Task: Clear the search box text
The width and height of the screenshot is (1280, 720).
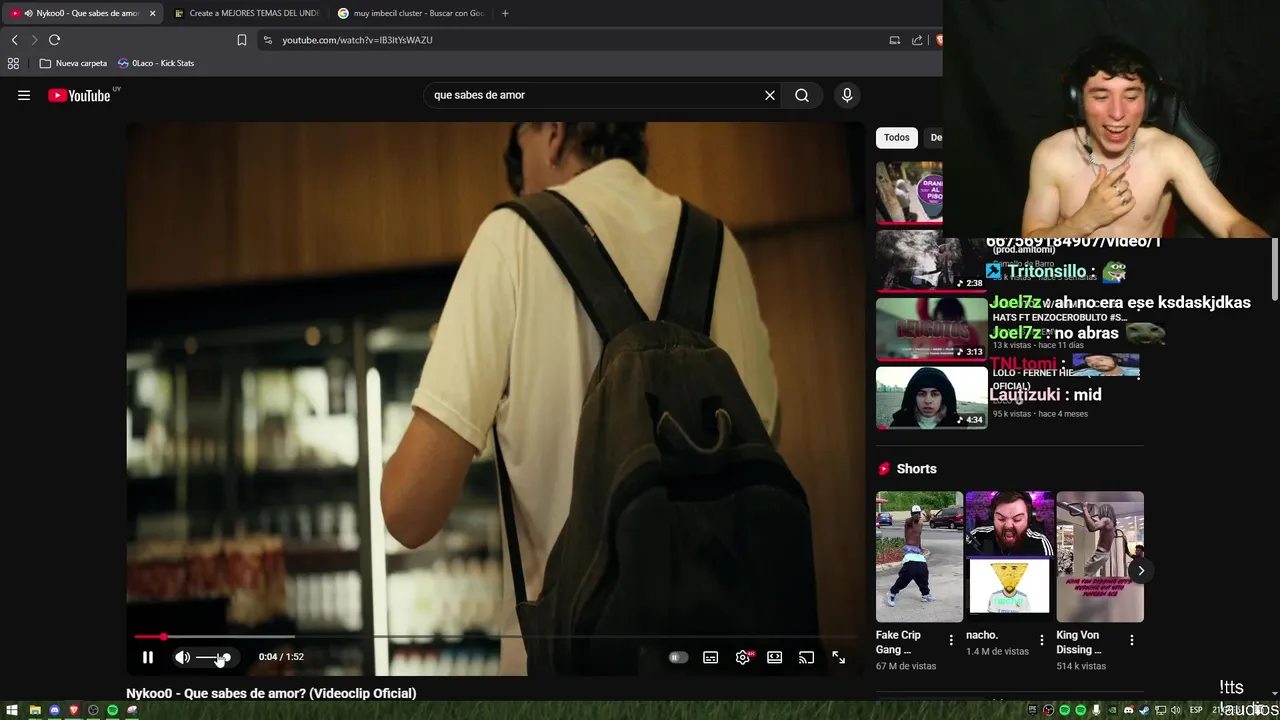Action: (770, 95)
